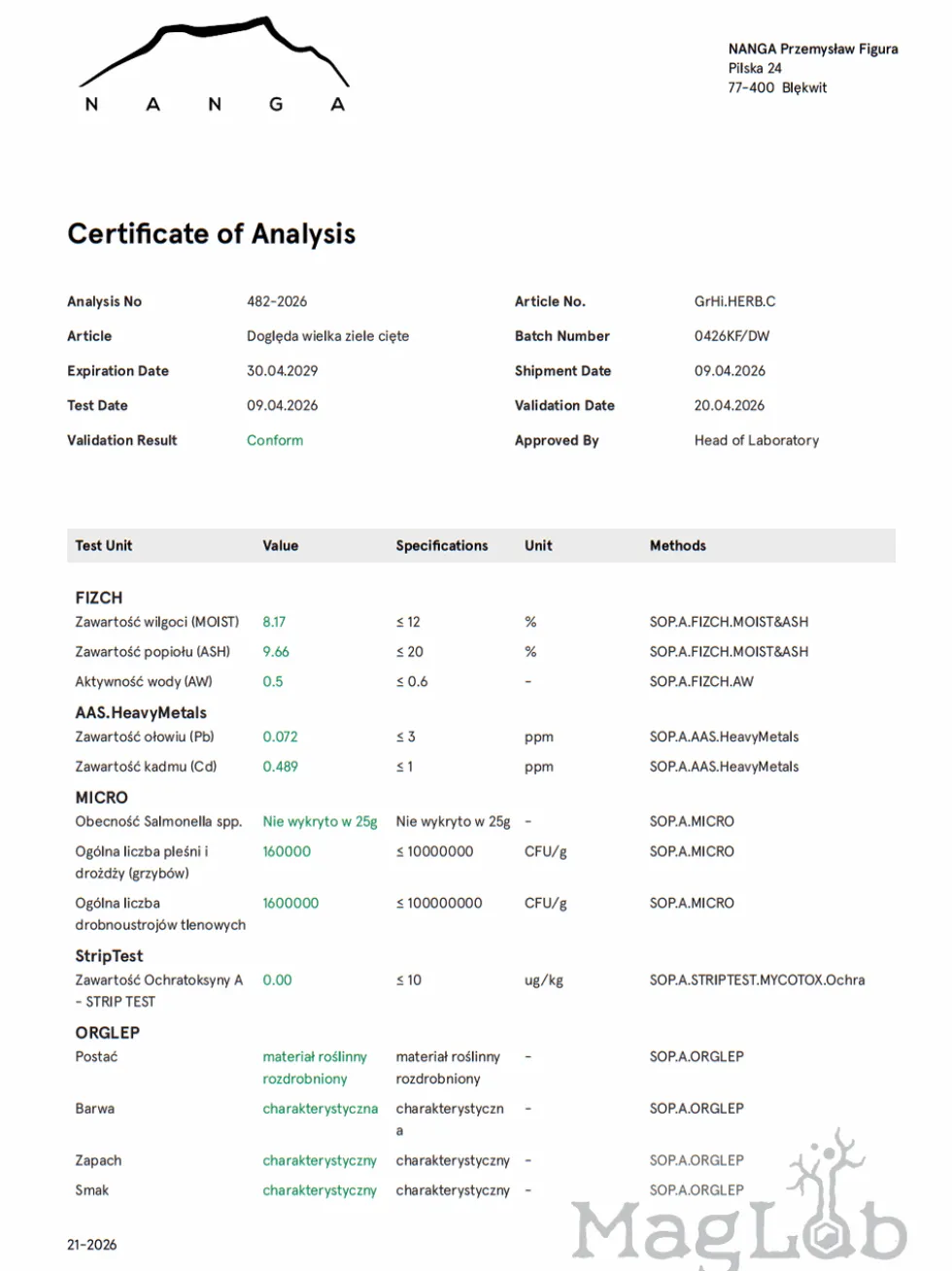Click the green Barwa value "charakterystyczna"
Viewport: 952px width, 1271px height.
tap(320, 1109)
